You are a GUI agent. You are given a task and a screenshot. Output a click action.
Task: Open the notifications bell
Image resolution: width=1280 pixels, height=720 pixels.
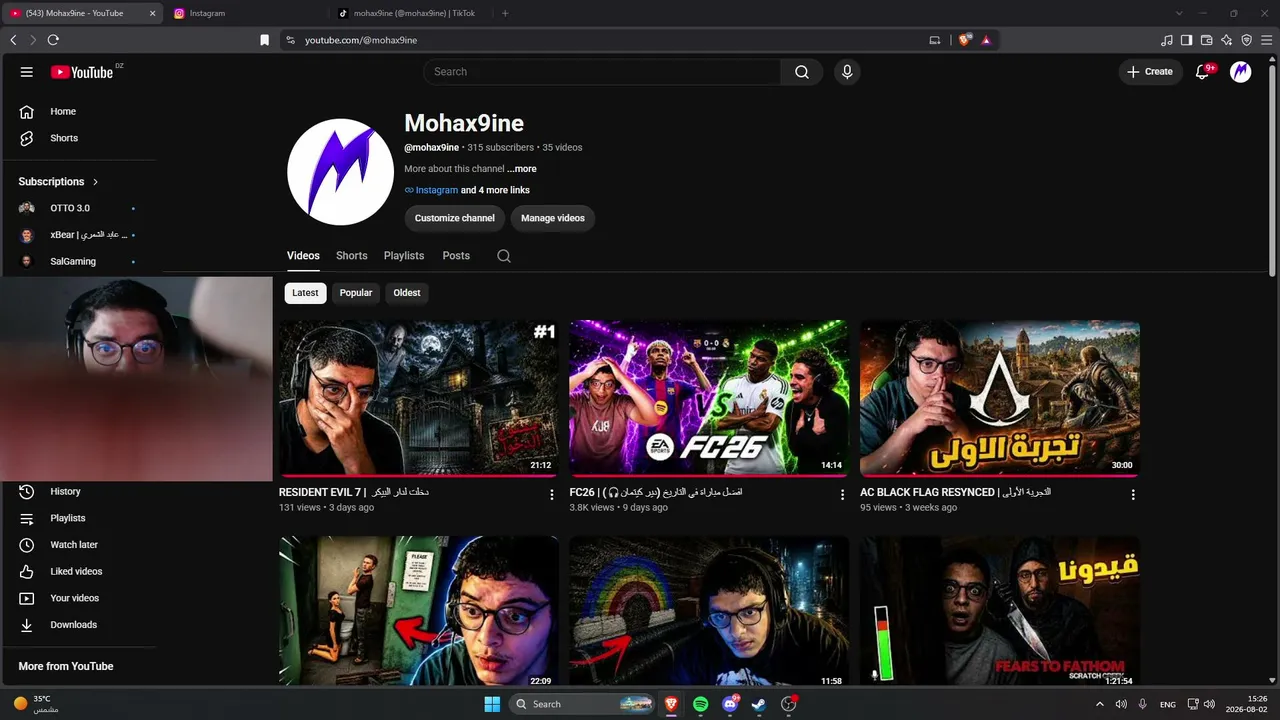point(1203,72)
